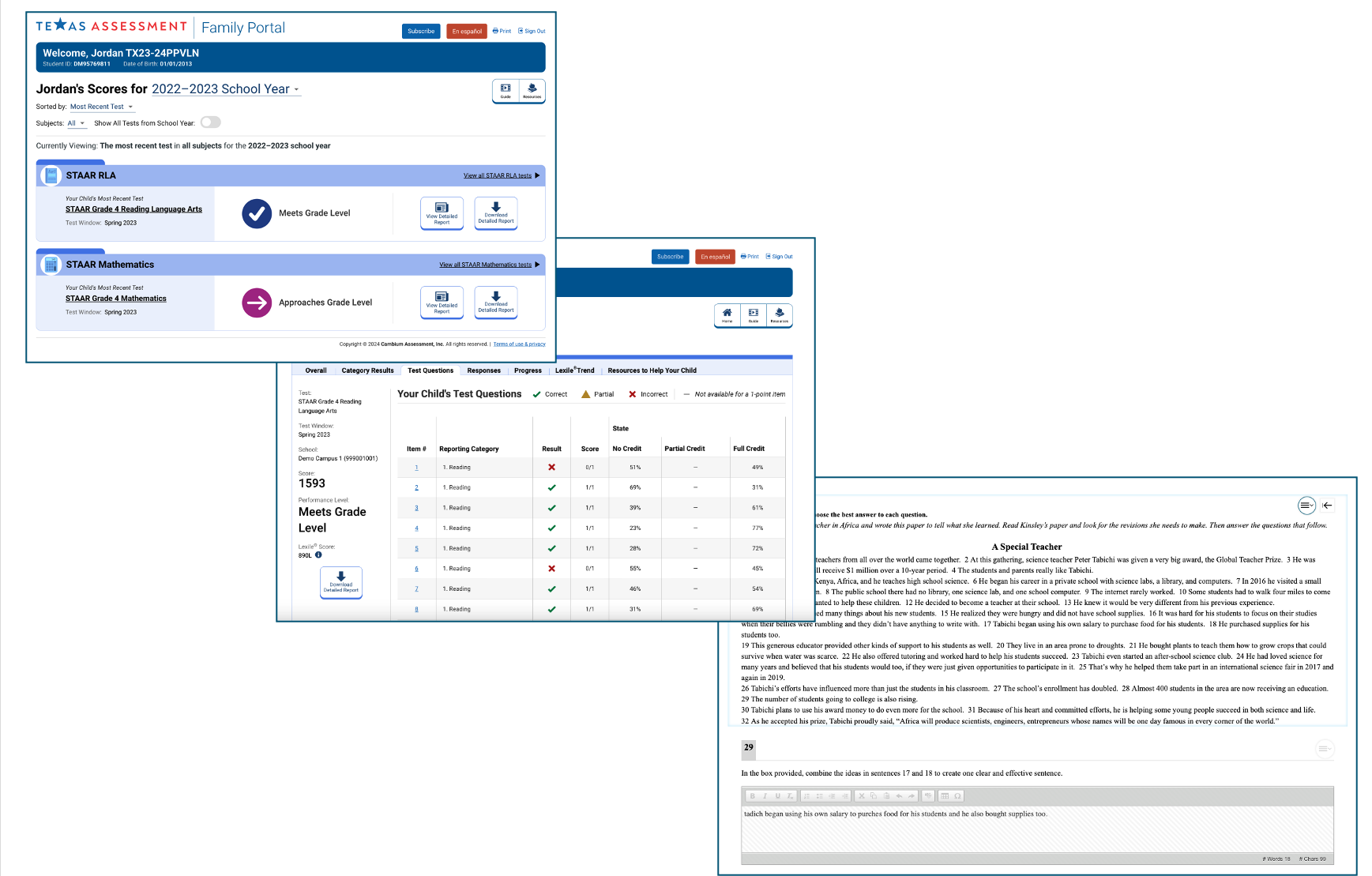Switch to the Lexile Trend tab
Image resolution: width=1372 pixels, height=876 pixels.
[574, 370]
